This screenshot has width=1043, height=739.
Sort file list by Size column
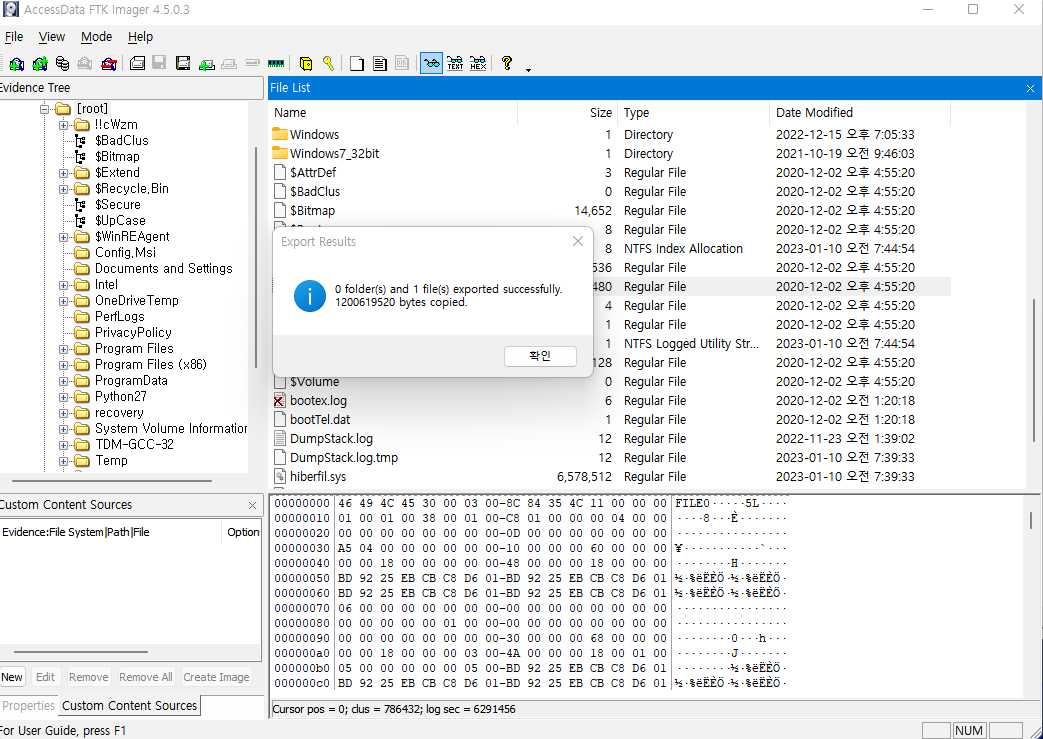click(568, 112)
